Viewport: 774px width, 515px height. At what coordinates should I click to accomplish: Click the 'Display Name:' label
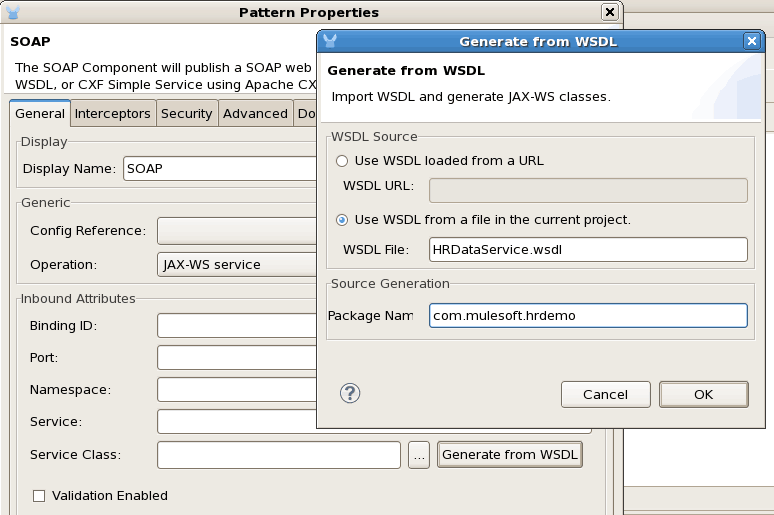[69, 169]
